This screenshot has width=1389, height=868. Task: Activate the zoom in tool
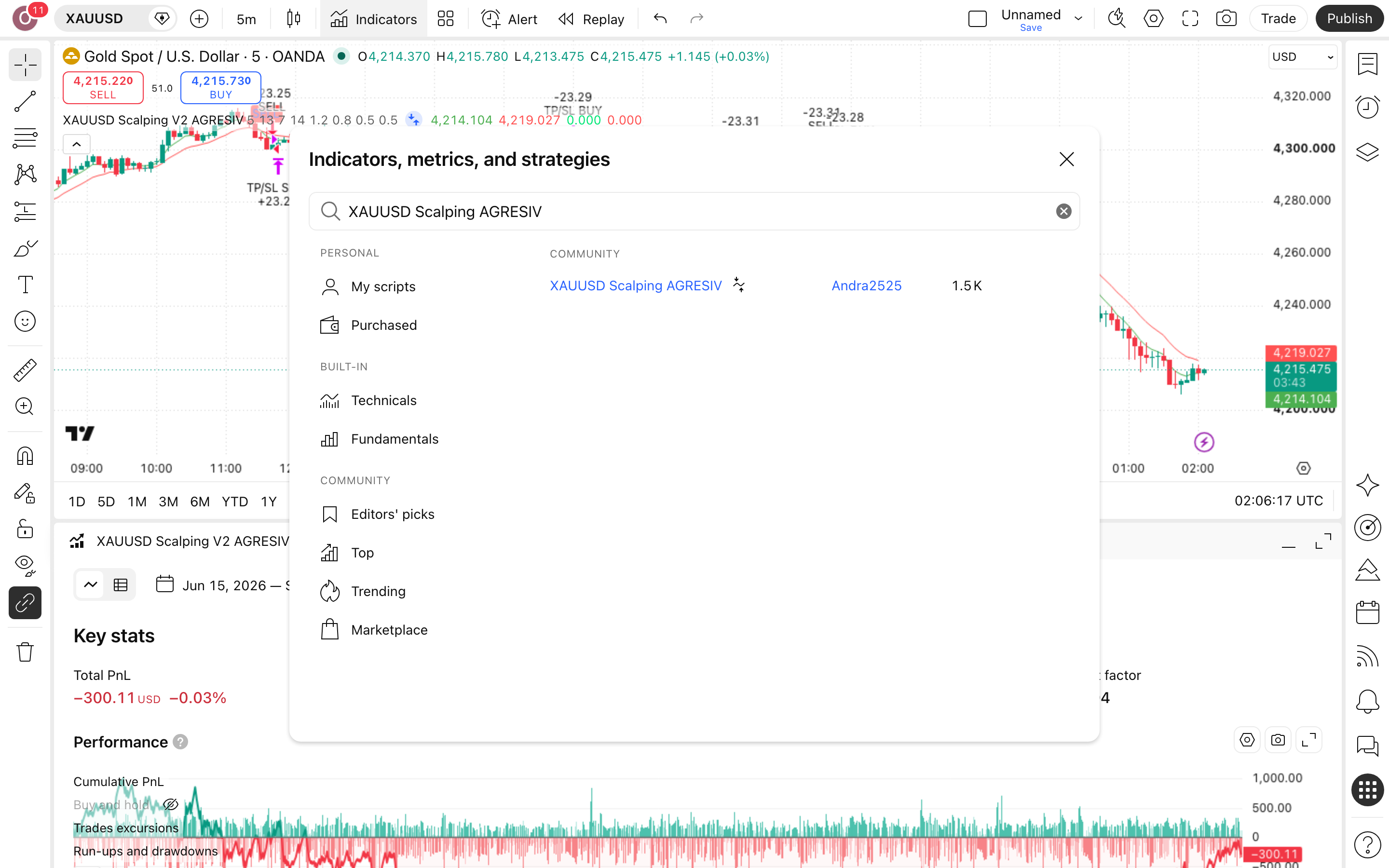tap(25, 407)
